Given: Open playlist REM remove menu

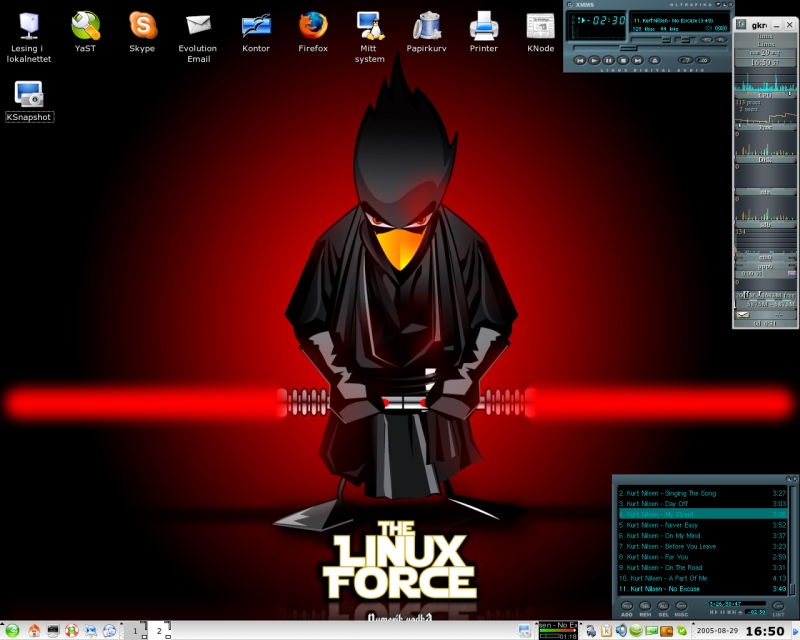Looking at the screenshot, I should coord(645,606).
